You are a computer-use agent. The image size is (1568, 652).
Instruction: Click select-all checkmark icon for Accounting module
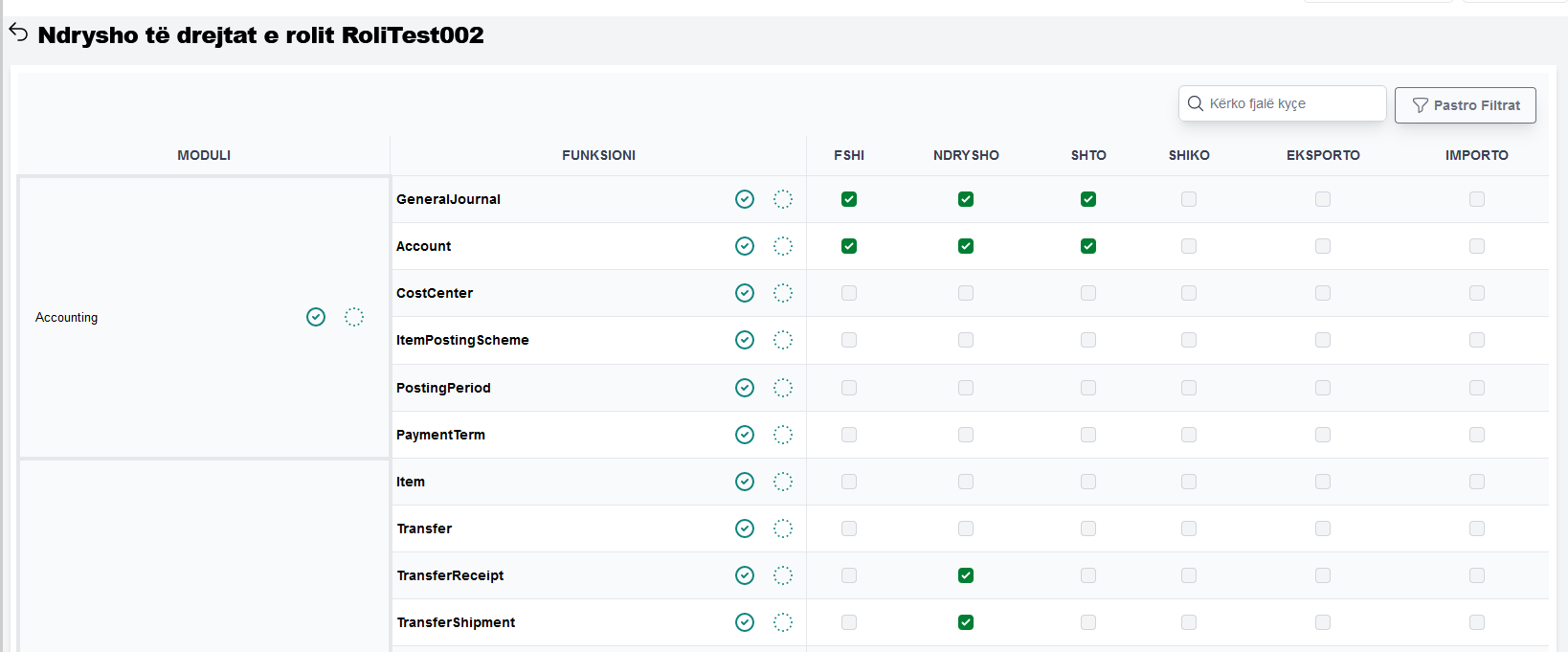316,317
